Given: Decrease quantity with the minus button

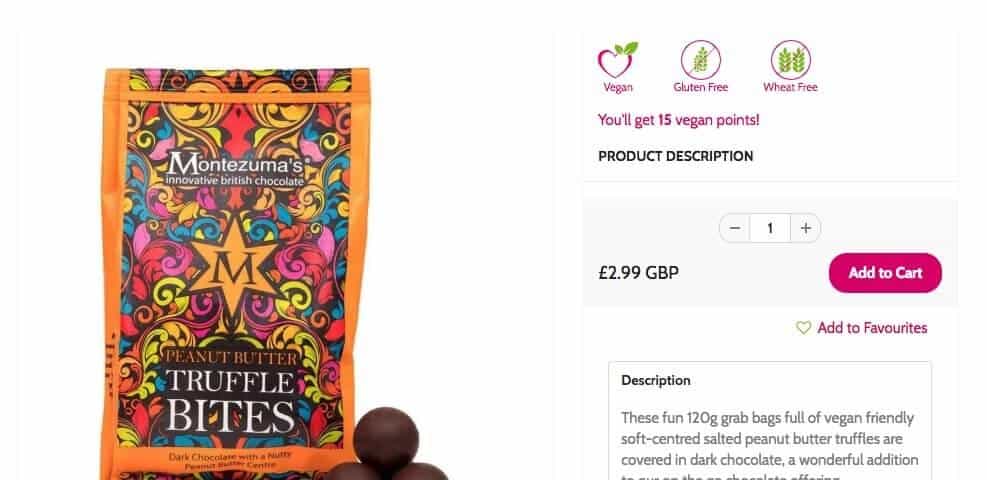Looking at the screenshot, I should click(x=735, y=228).
